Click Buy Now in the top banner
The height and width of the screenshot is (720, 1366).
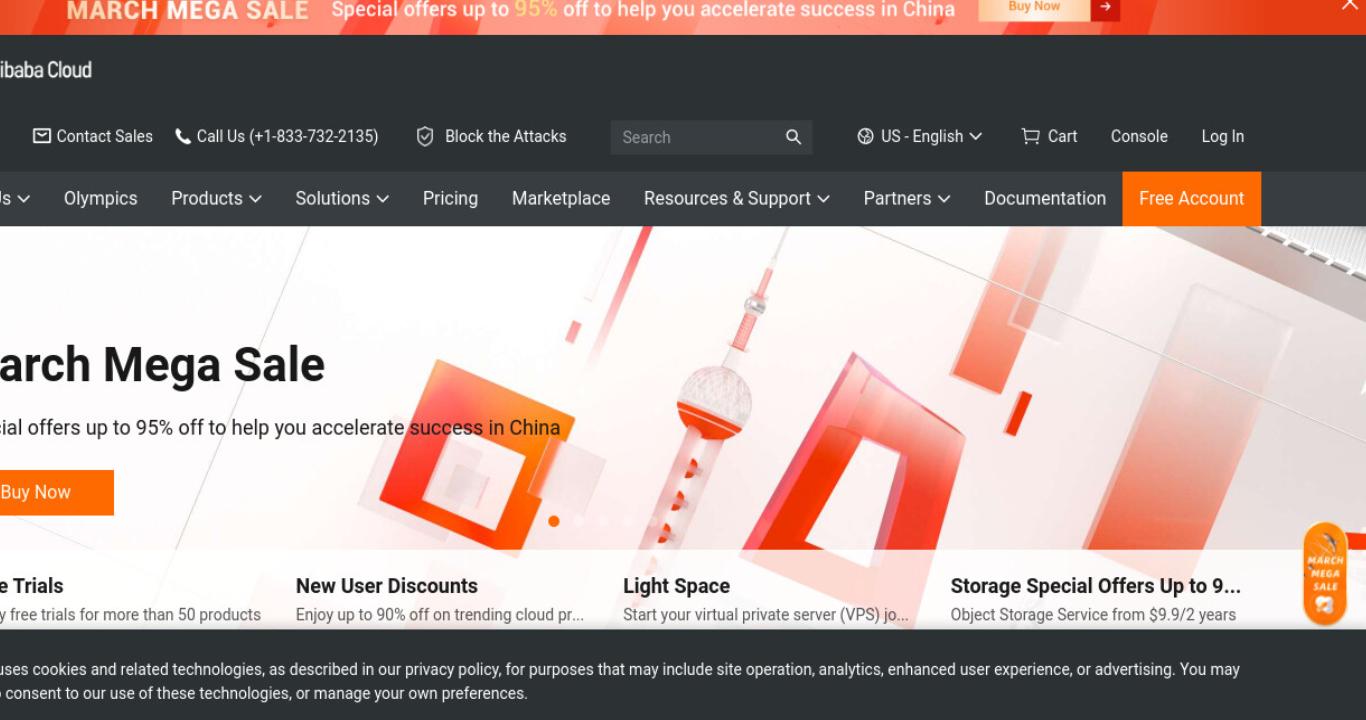(1034, 7)
